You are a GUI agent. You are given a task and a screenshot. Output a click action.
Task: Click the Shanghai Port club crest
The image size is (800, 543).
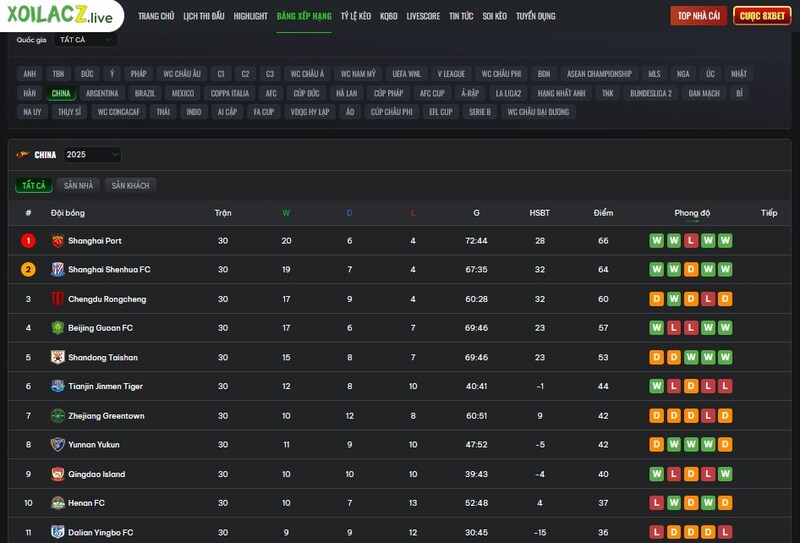coord(58,241)
